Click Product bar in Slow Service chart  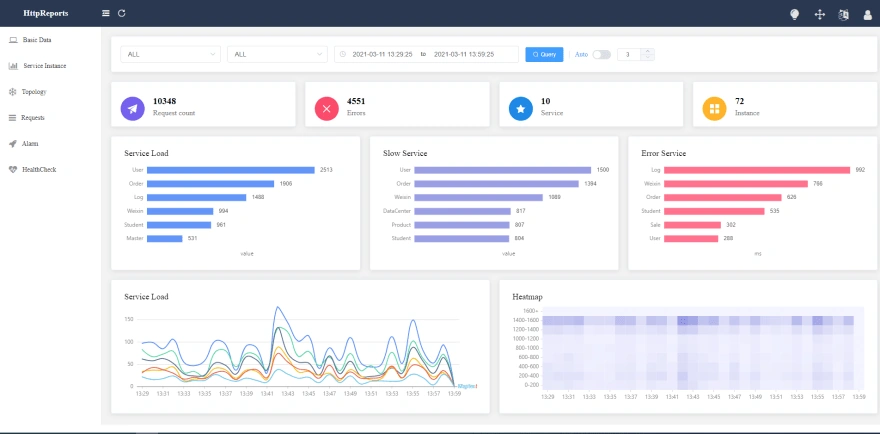point(462,225)
